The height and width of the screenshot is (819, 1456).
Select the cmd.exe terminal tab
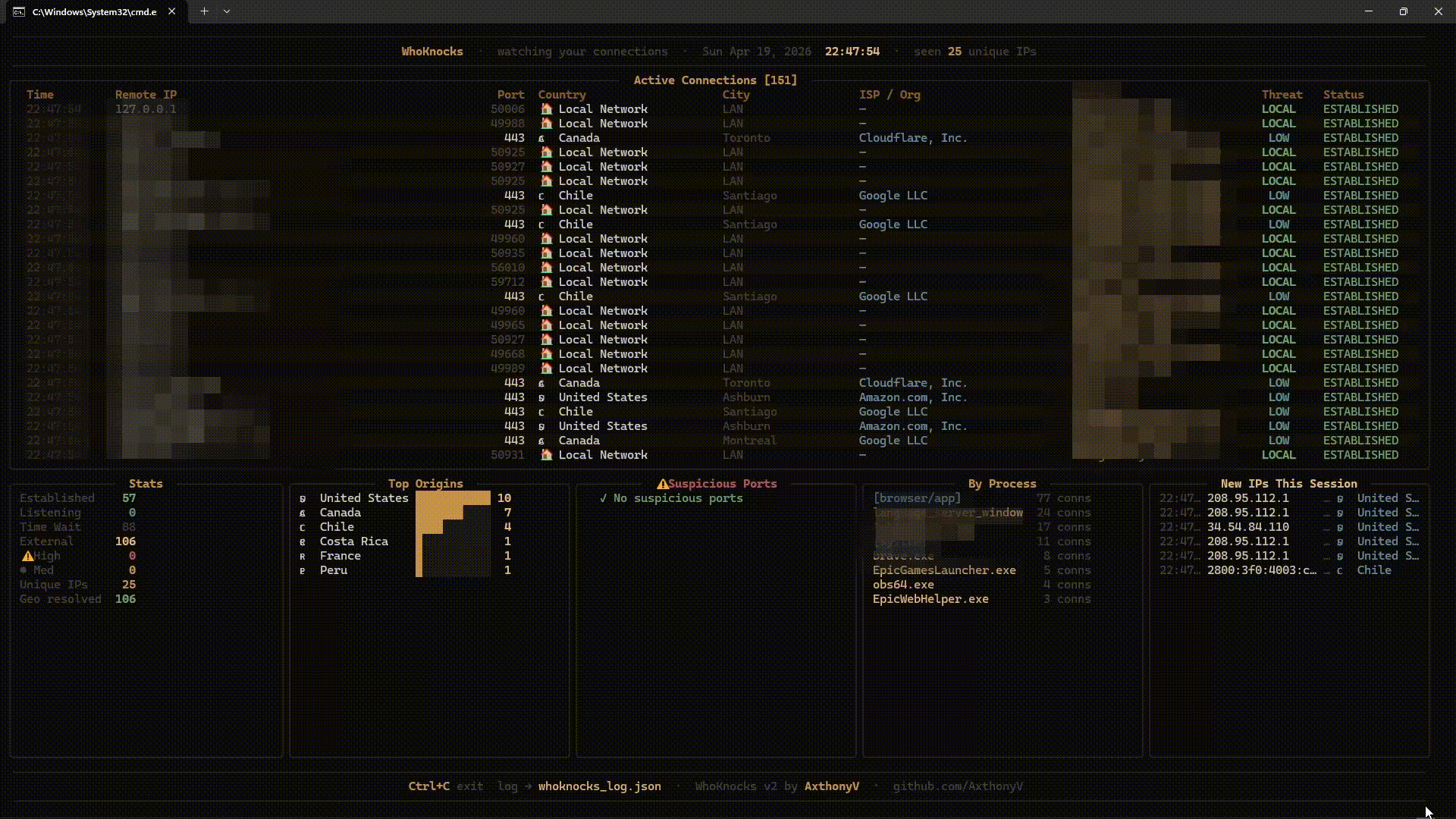click(94, 12)
